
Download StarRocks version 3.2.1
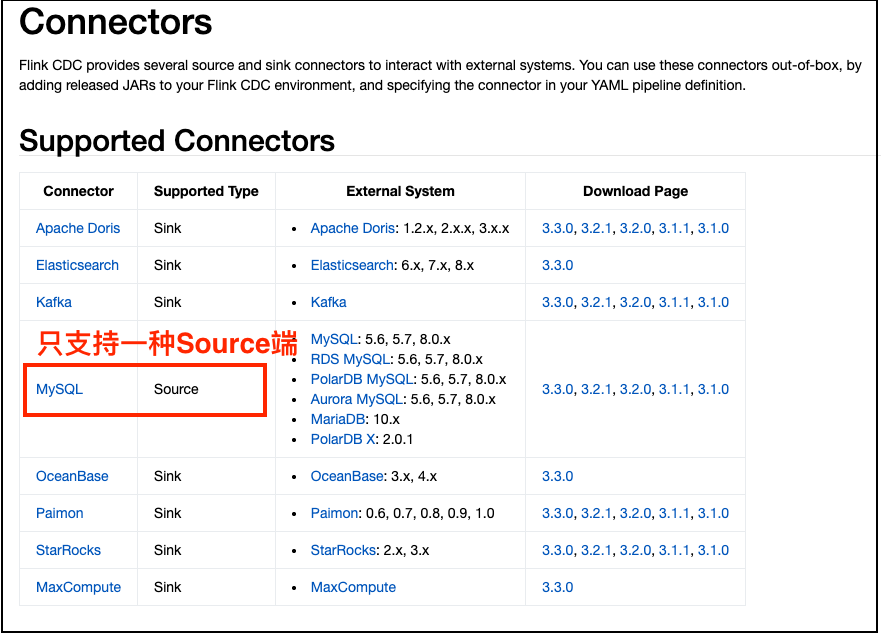pos(596,550)
